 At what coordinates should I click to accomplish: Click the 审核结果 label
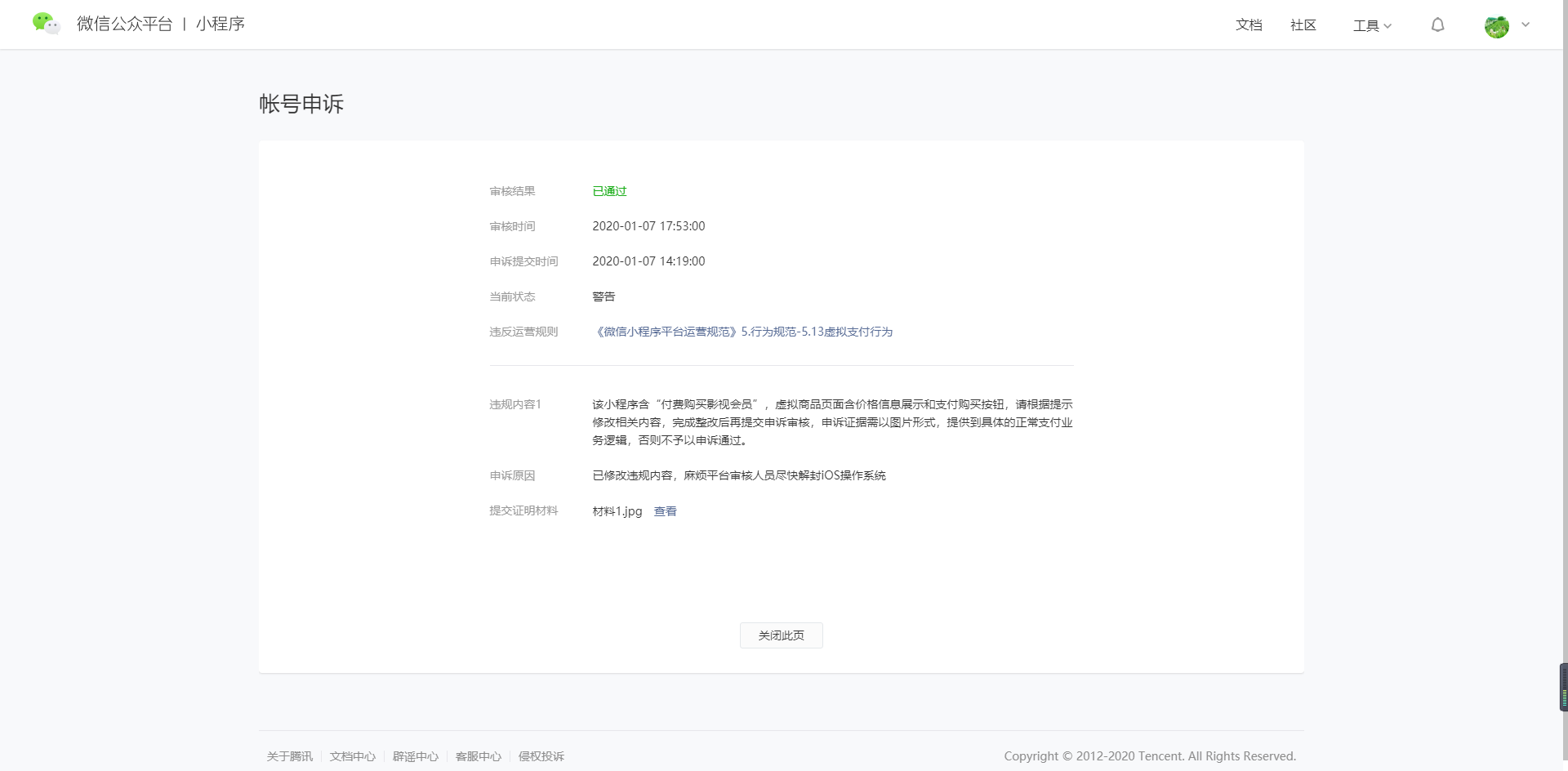[x=512, y=191]
